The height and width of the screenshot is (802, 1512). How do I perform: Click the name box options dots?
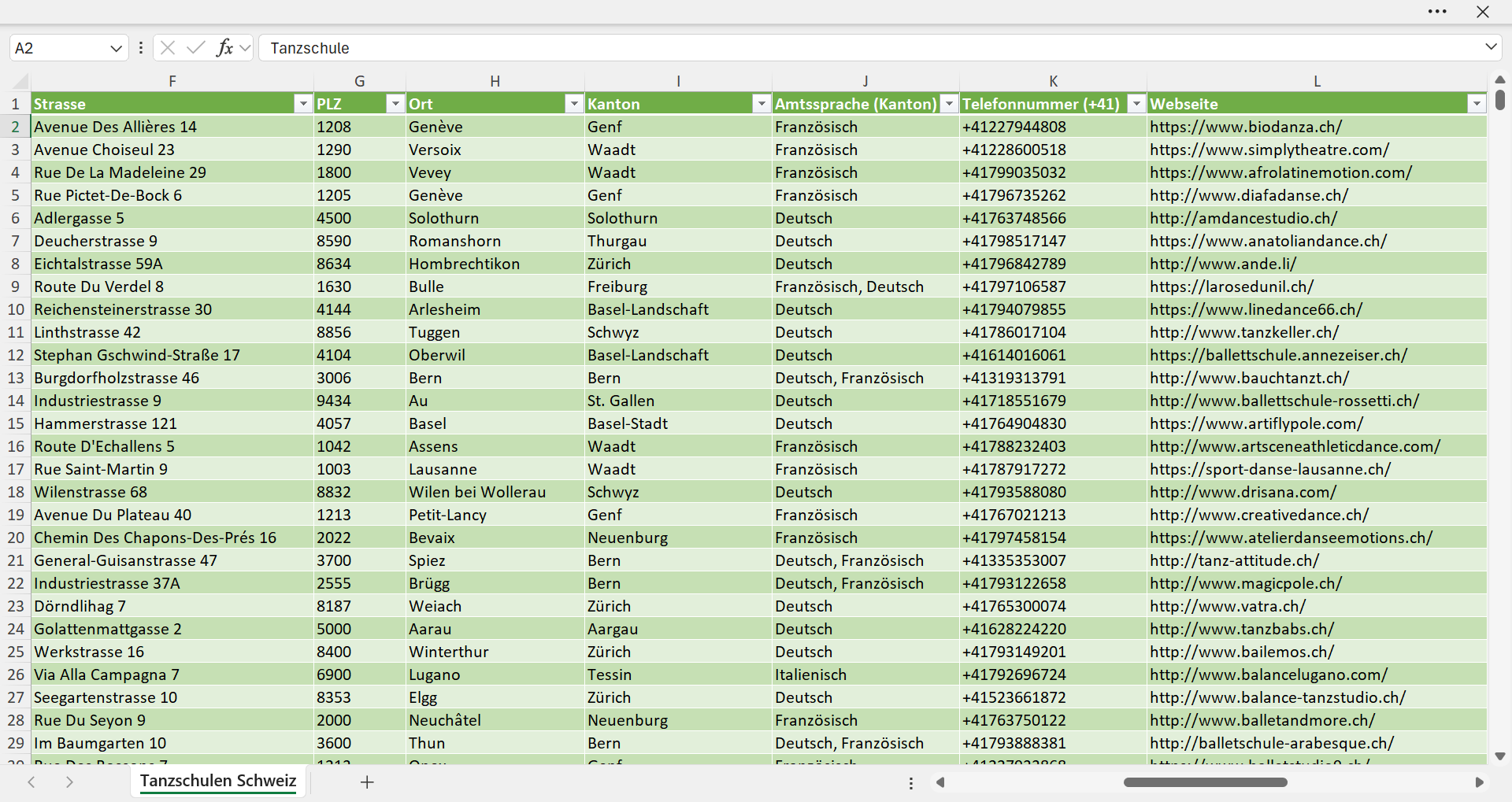tap(140, 48)
